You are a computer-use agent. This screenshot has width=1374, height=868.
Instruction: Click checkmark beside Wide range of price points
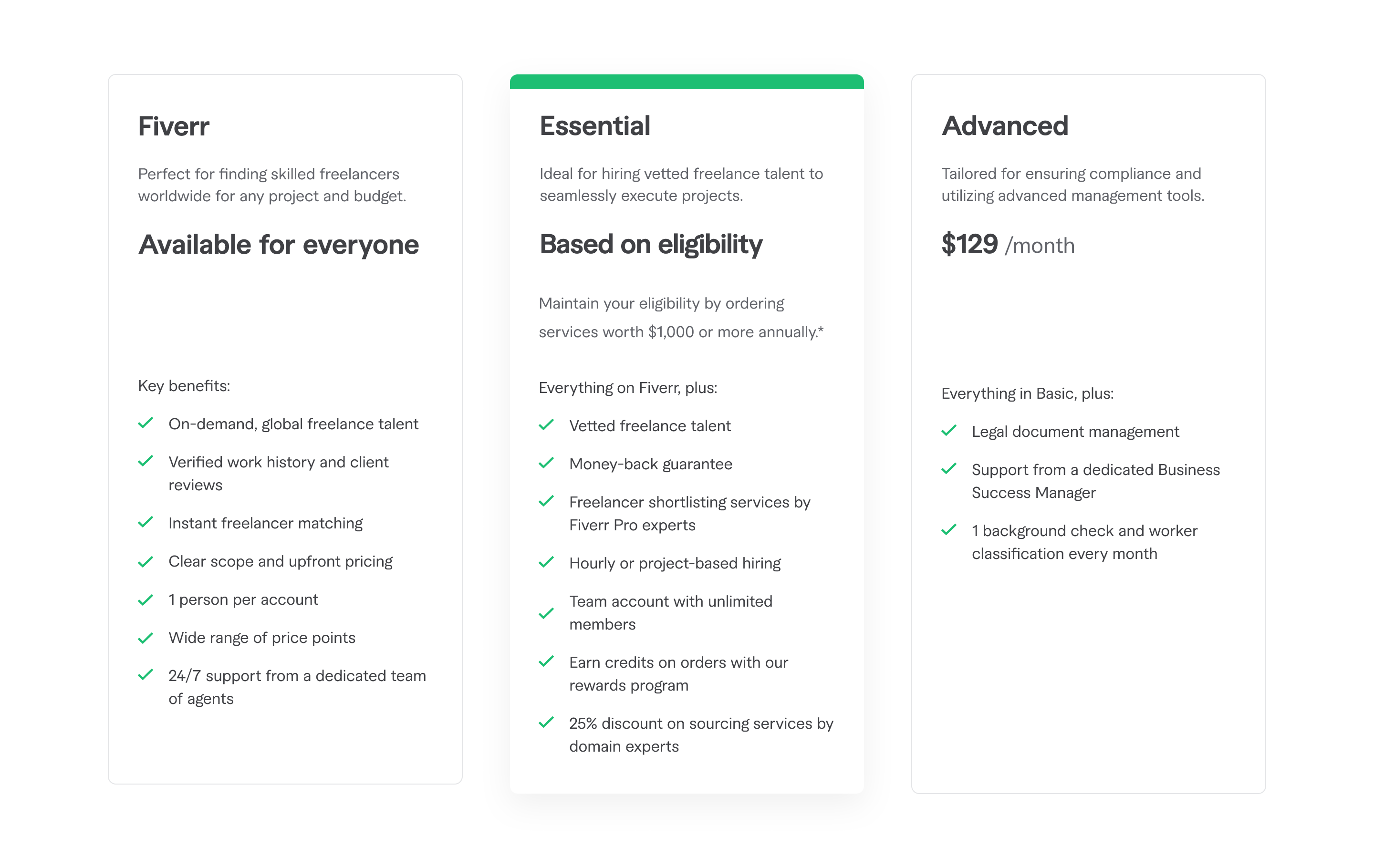[146, 638]
